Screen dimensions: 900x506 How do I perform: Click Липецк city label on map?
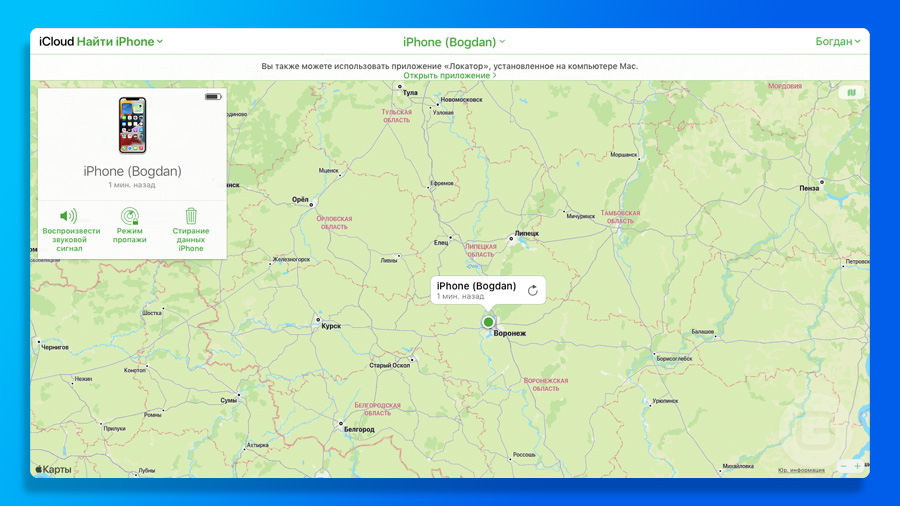(x=527, y=233)
